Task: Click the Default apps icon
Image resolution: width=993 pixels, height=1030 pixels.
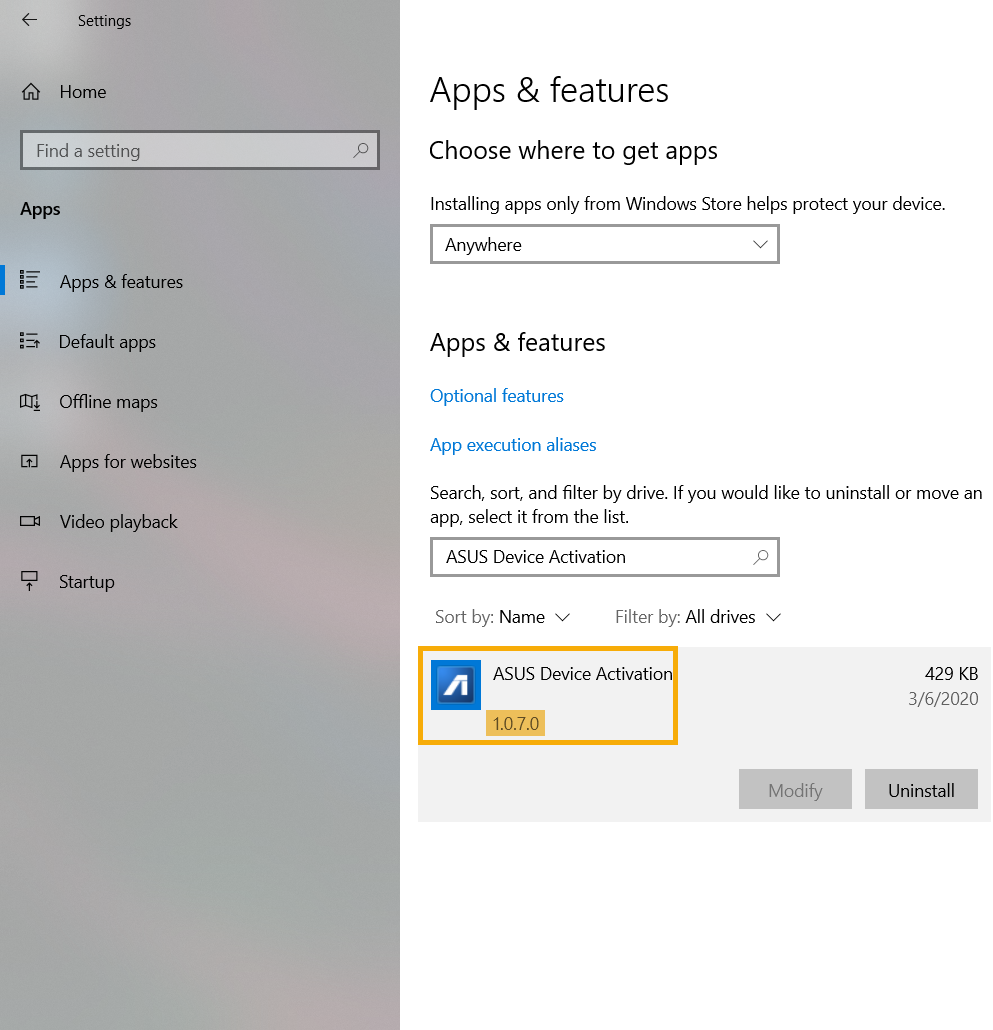Action: click(x=30, y=341)
